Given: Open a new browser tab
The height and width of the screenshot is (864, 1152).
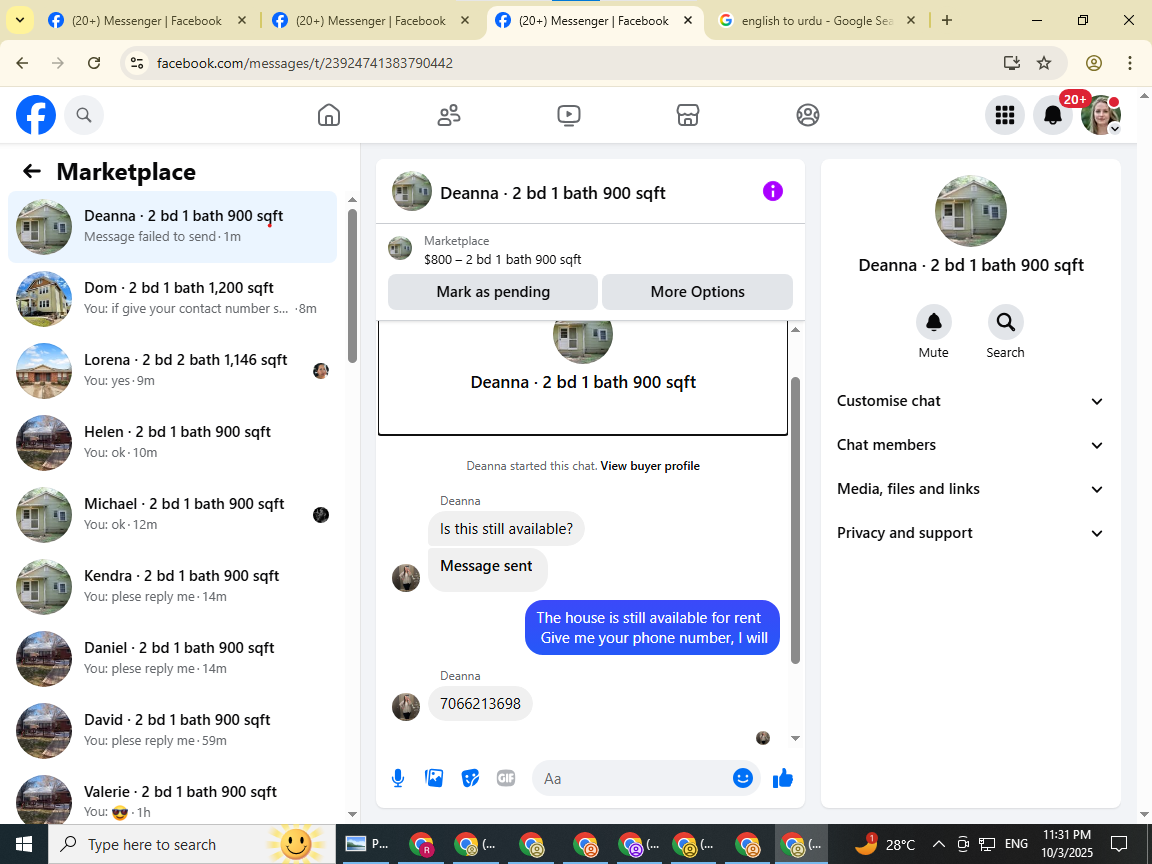Looking at the screenshot, I should pos(947,21).
